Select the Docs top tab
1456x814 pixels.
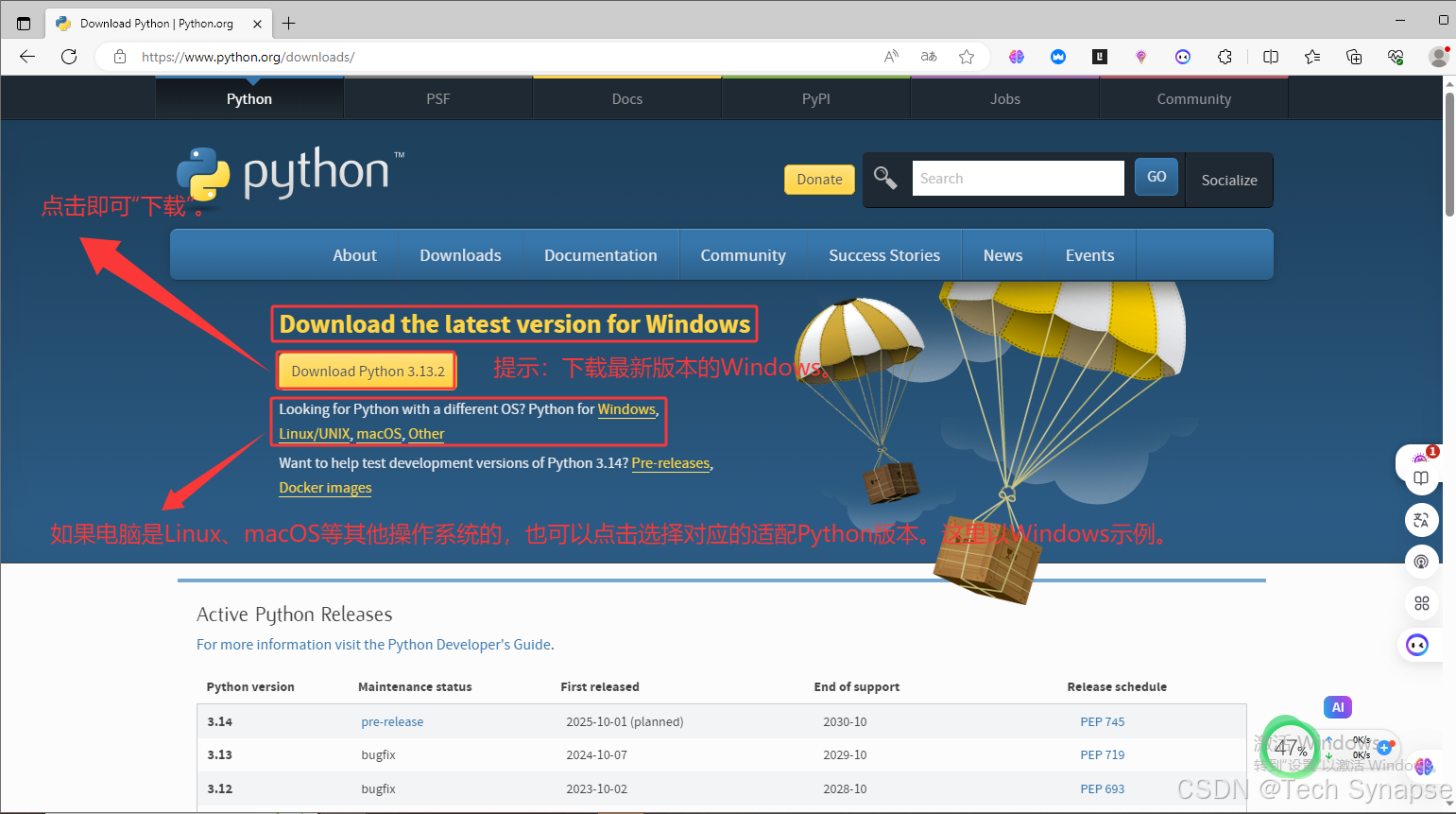coord(627,98)
